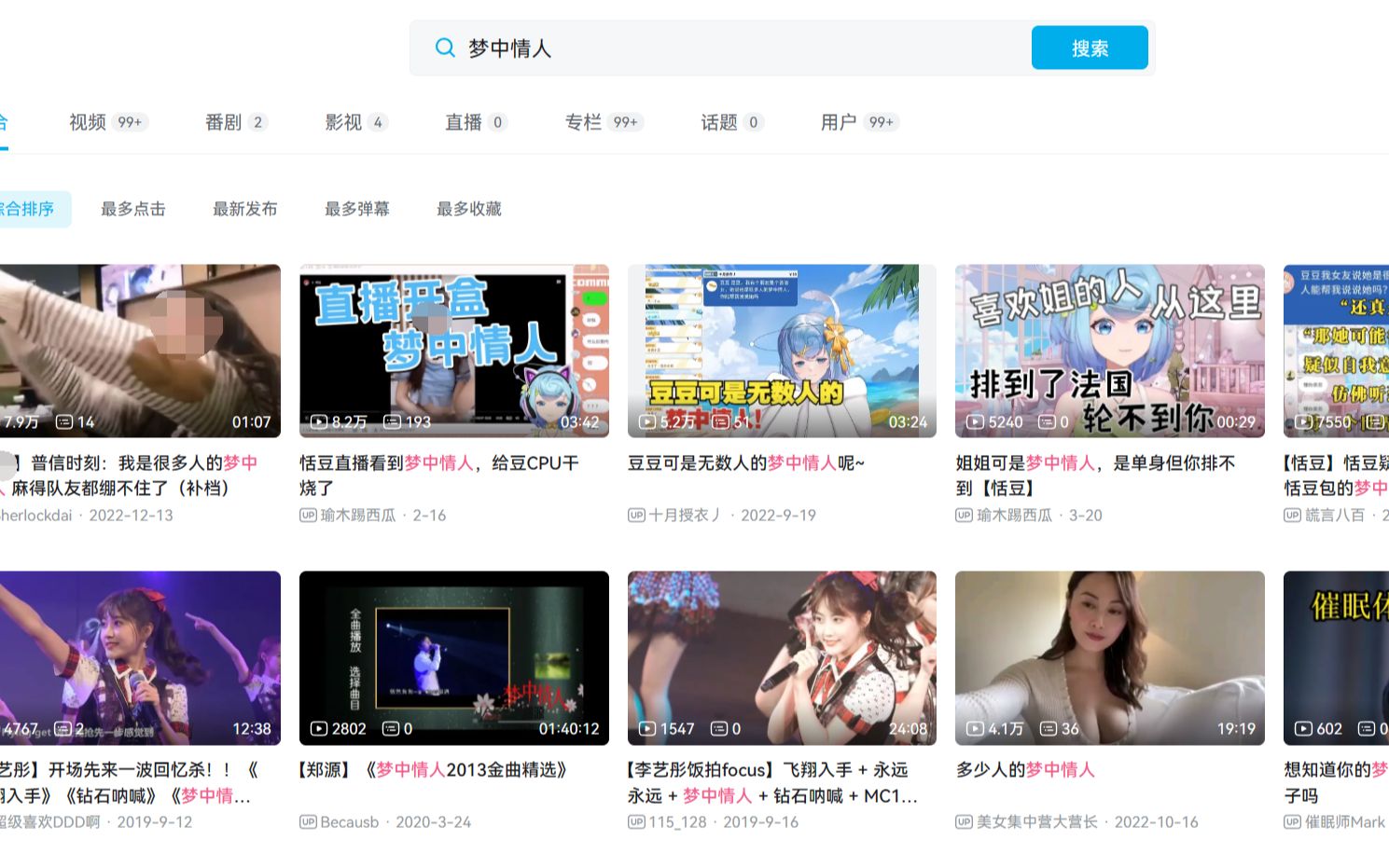This screenshot has height=868, width=1389.
Task: Open title 姐姐可是梦中情人，是单身但你排不到
Action: [1095, 475]
